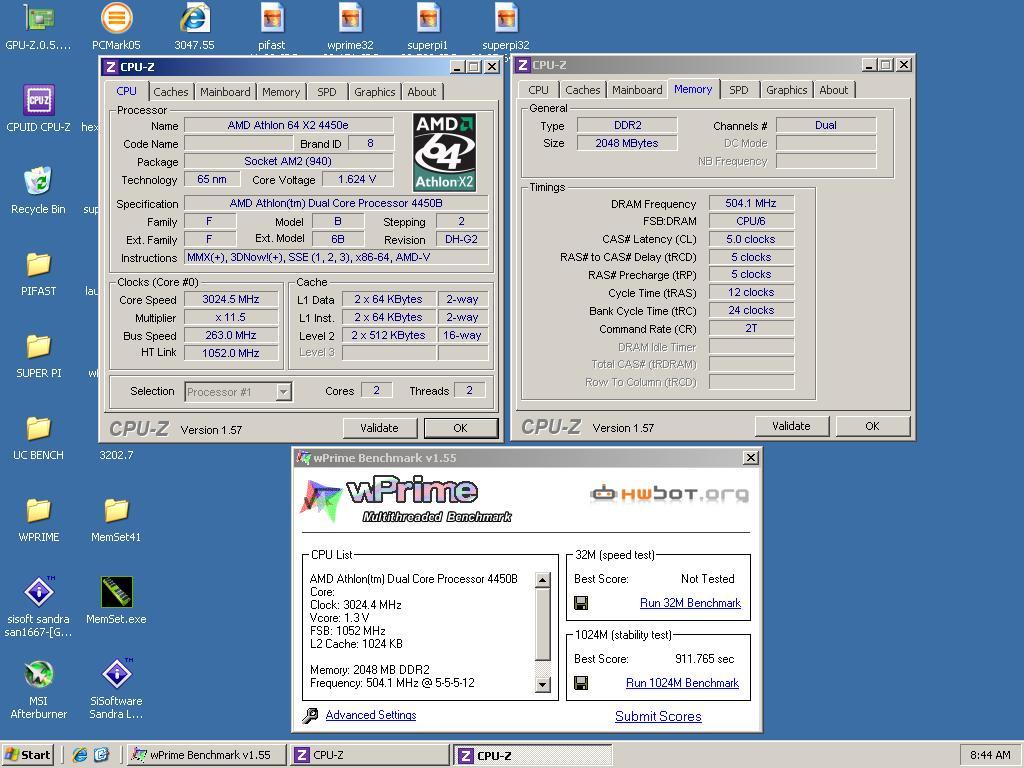This screenshot has width=1024, height=768.
Task: Click the AMD Athlon X2 logo image
Action: 444,152
